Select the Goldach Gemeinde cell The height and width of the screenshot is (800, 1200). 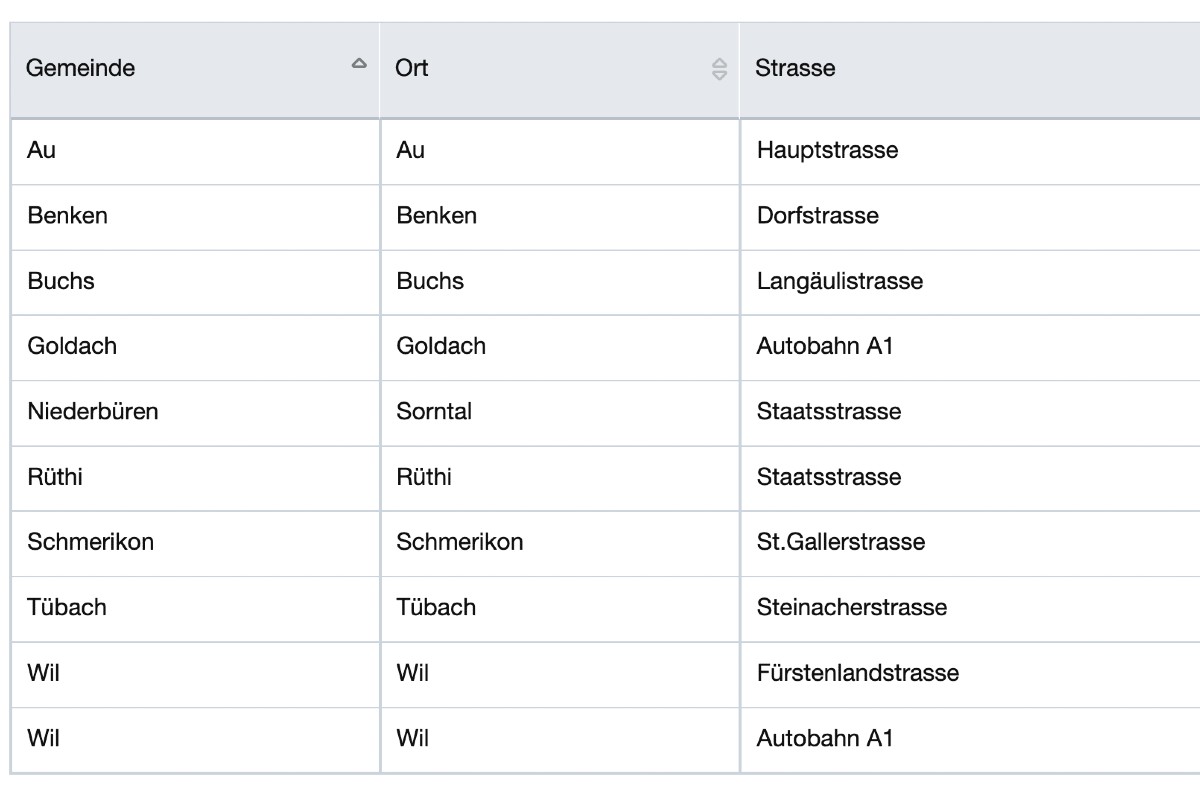coord(72,346)
